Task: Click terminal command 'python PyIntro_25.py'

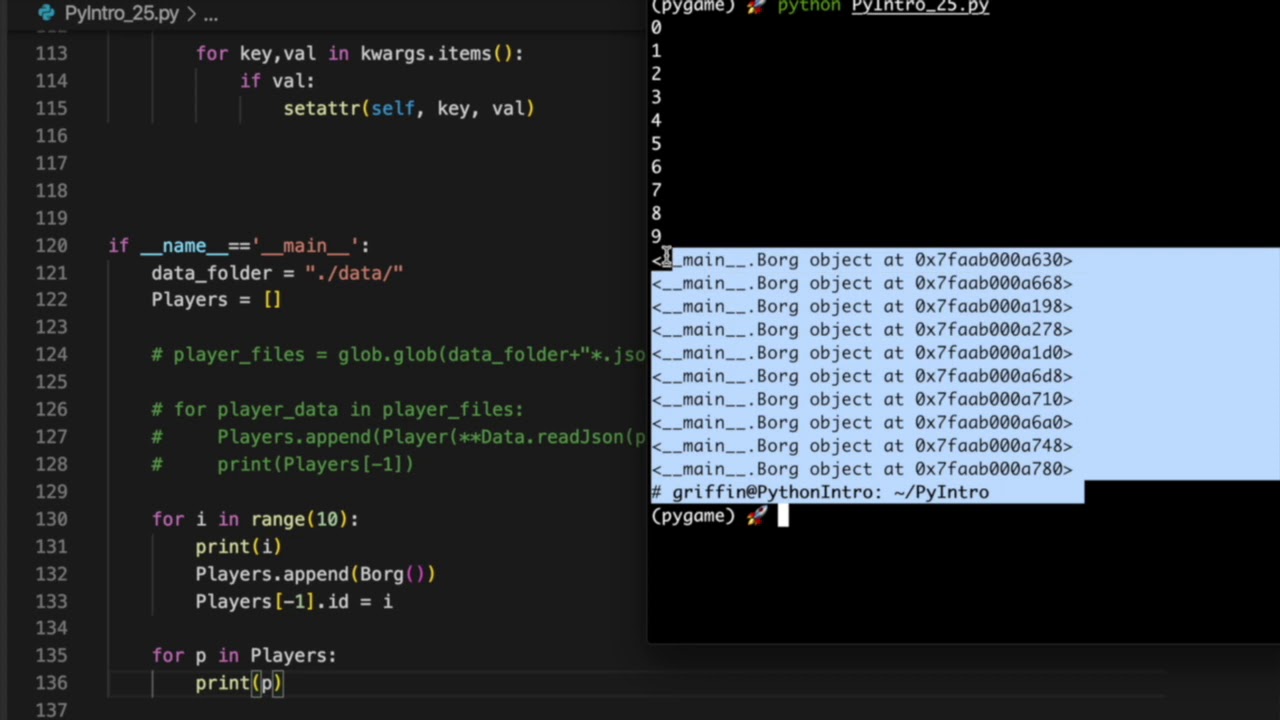Action: coord(883,6)
